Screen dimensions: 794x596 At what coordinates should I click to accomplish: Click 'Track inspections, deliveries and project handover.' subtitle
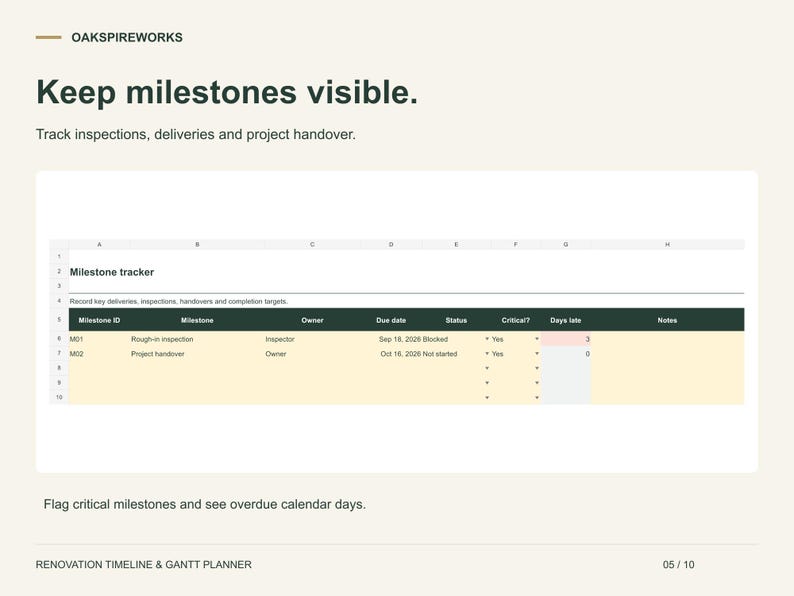pyautogui.click(x=195, y=135)
